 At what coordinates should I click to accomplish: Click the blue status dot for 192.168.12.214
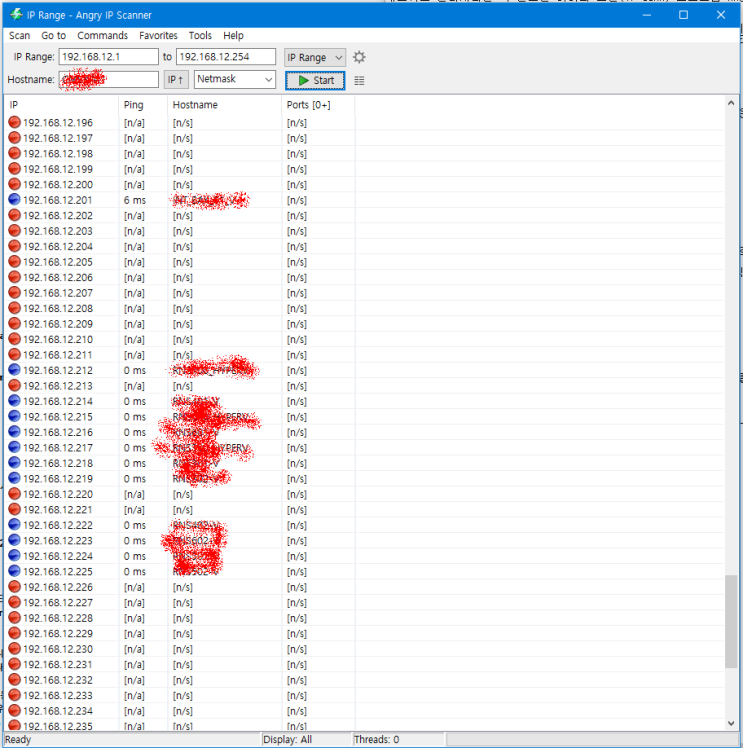[x=14, y=401]
